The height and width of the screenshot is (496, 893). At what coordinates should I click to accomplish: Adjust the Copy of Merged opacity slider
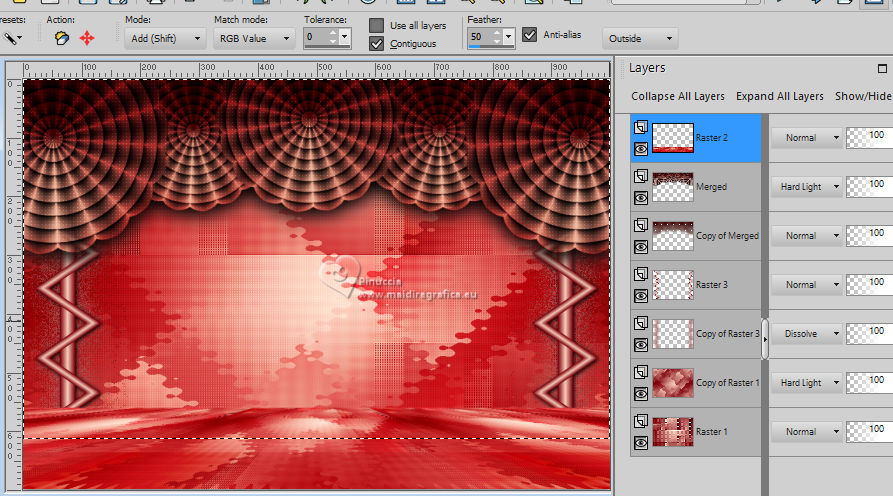point(870,236)
